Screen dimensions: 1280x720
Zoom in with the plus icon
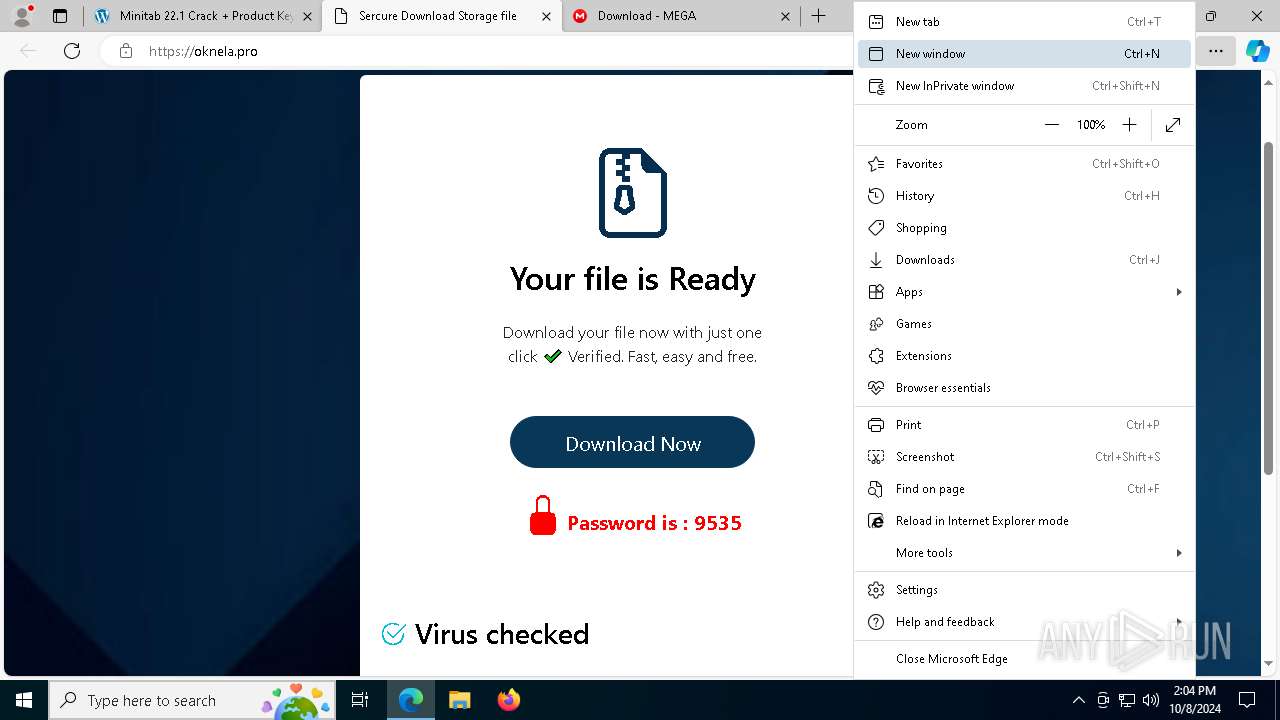coord(1129,125)
